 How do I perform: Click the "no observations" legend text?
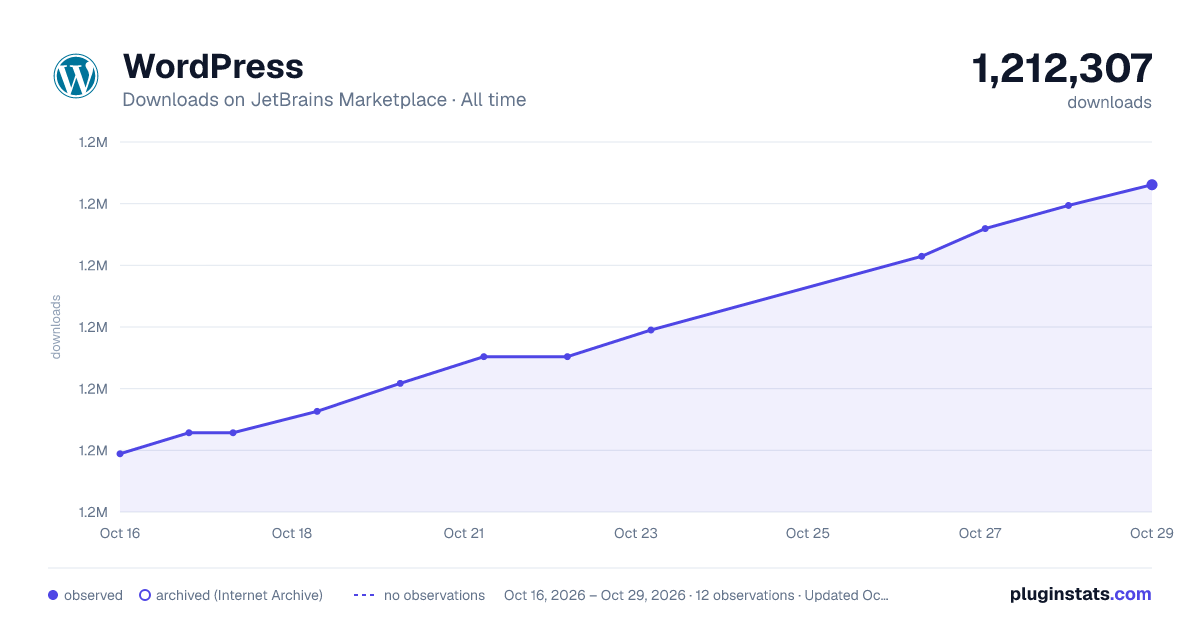click(434, 595)
